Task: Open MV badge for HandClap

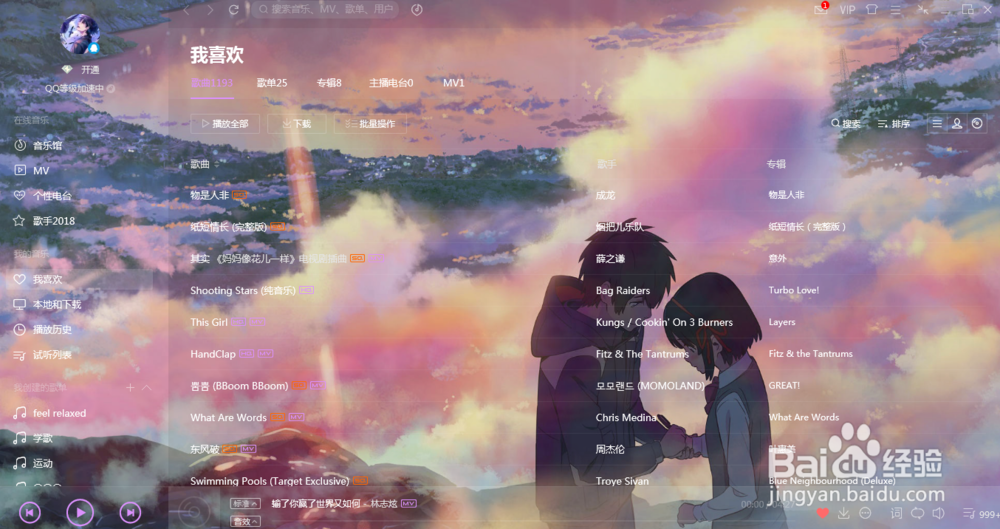Action: (265, 354)
